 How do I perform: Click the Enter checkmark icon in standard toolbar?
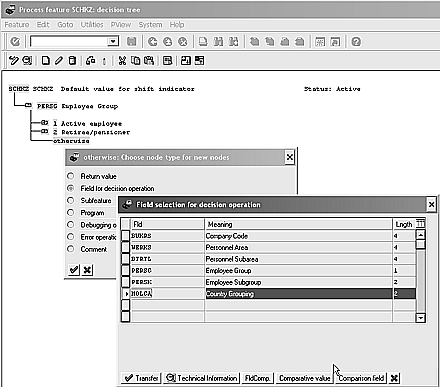click(x=15, y=42)
